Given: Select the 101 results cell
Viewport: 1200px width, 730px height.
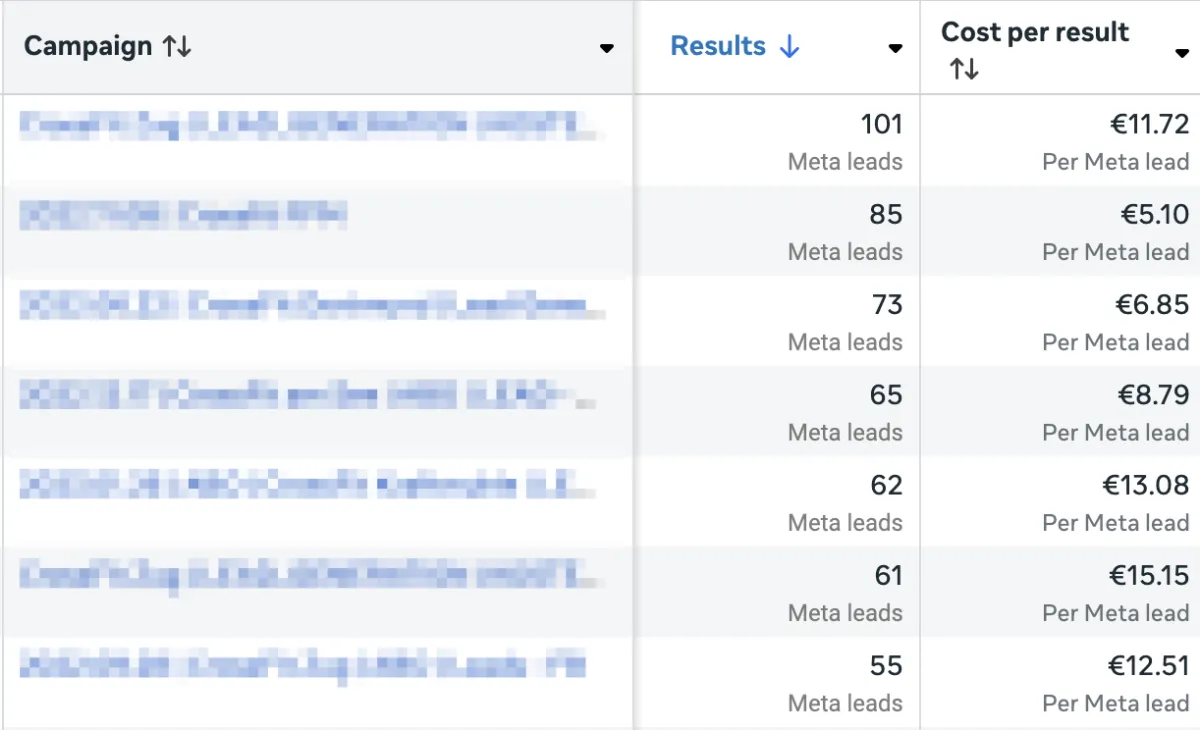Looking at the screenshot, I should 777,141.
